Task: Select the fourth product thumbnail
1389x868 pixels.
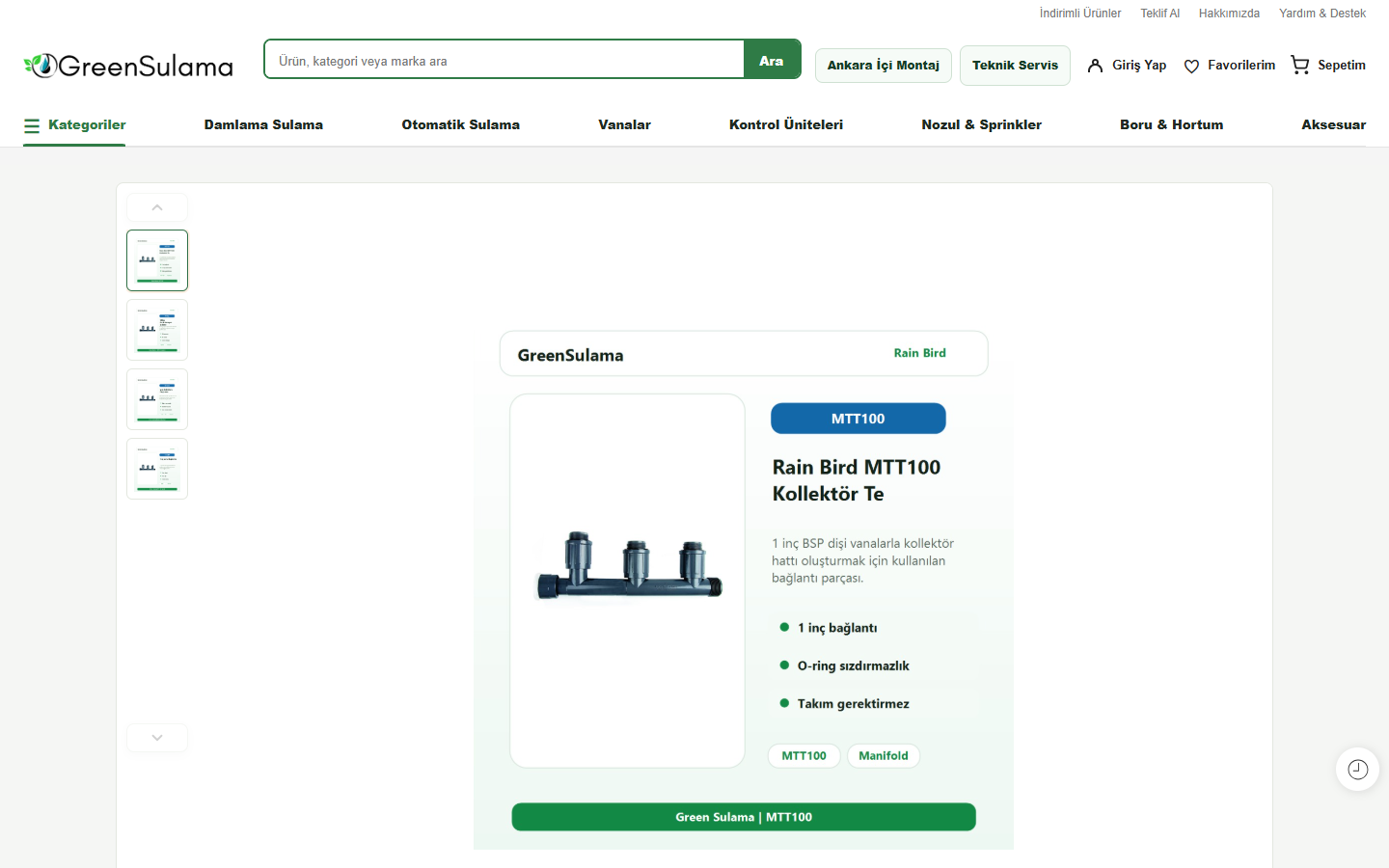Action: (157, 469)
